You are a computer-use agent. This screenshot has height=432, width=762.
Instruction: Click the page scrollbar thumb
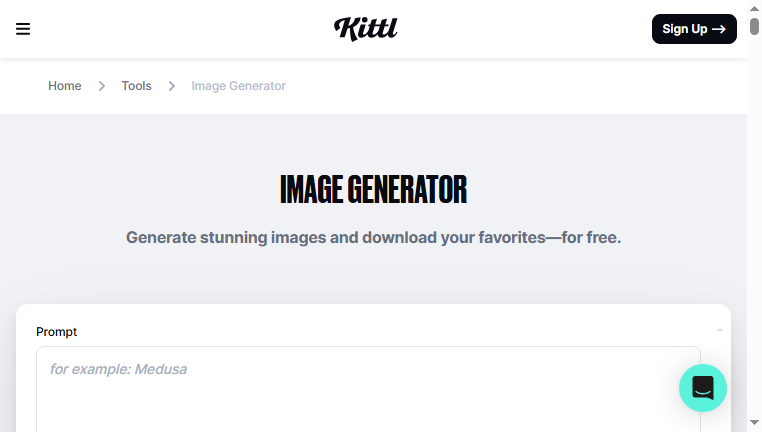click(x=754, y=26)
